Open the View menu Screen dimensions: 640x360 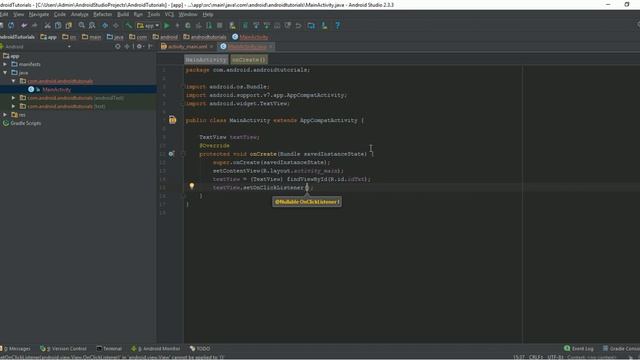18,14
